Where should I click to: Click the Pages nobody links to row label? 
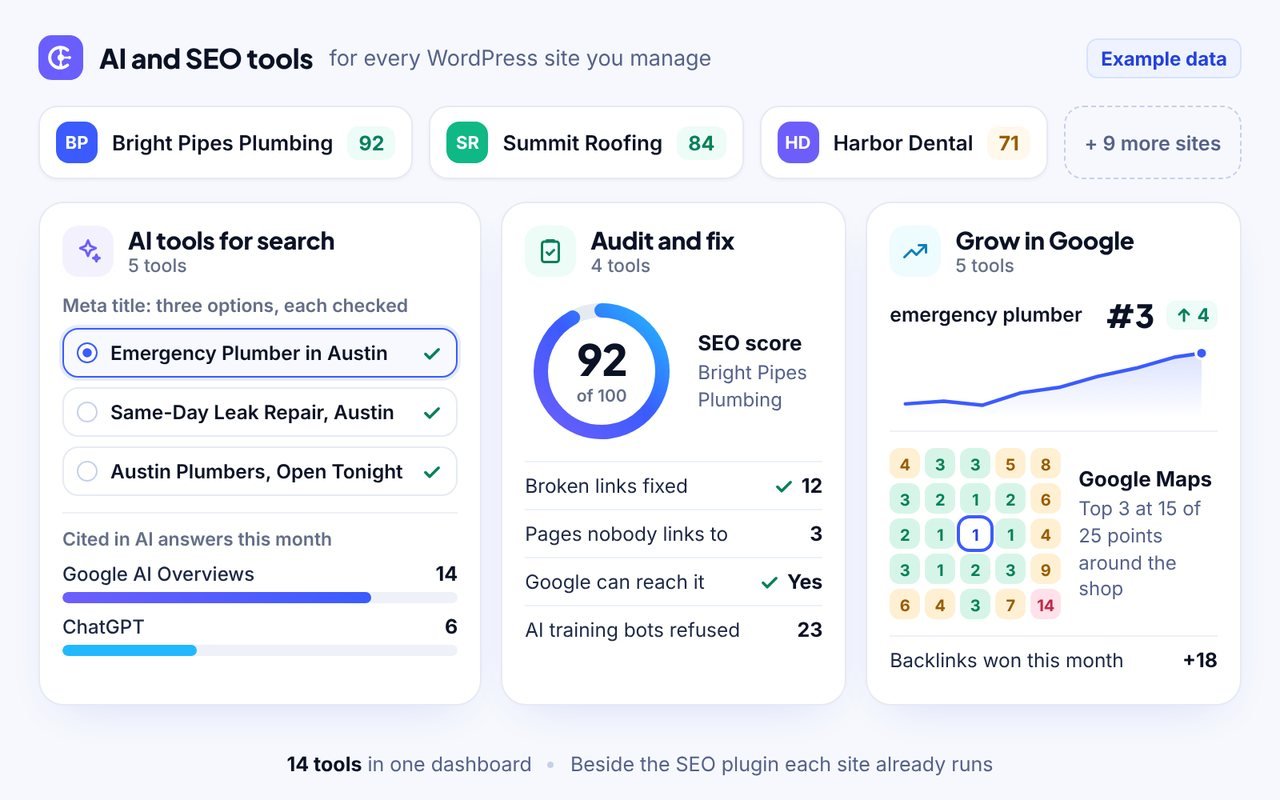click(626, 534)
